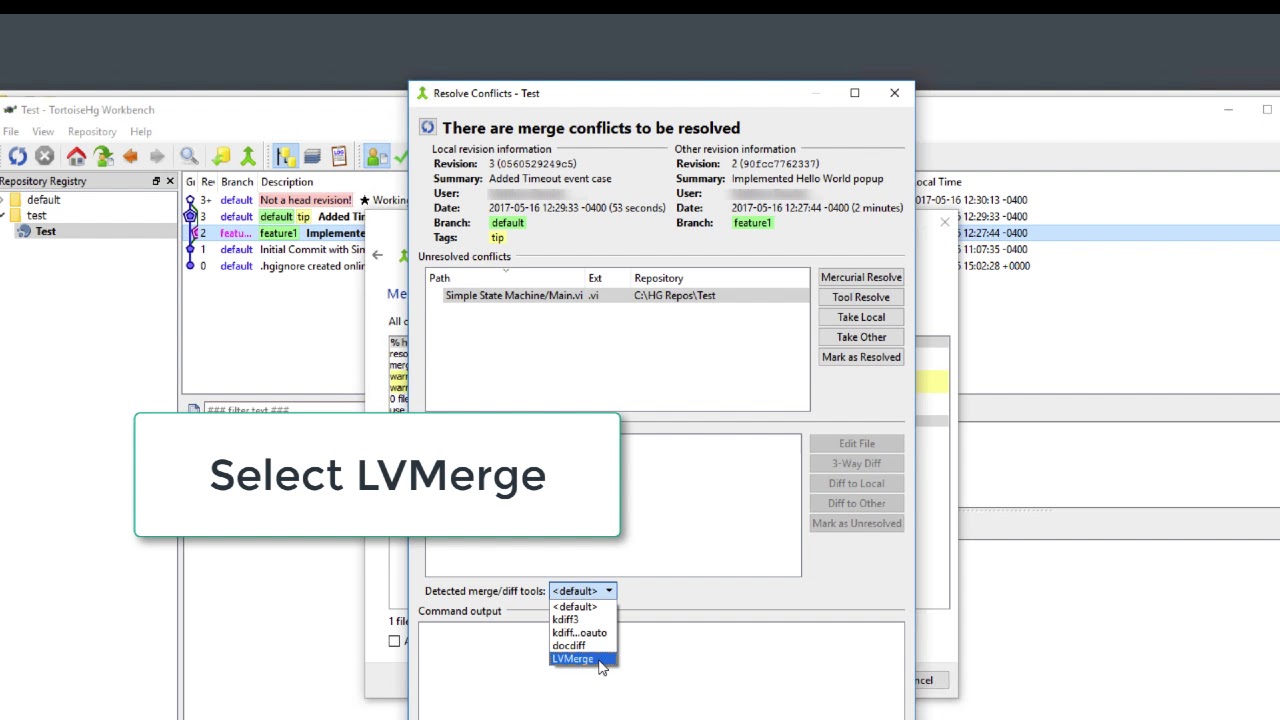The height and width of the screenshot is (720, 1280).
Task: Click the unresolved conflicts list empty area header row
Action: (618, 279)
